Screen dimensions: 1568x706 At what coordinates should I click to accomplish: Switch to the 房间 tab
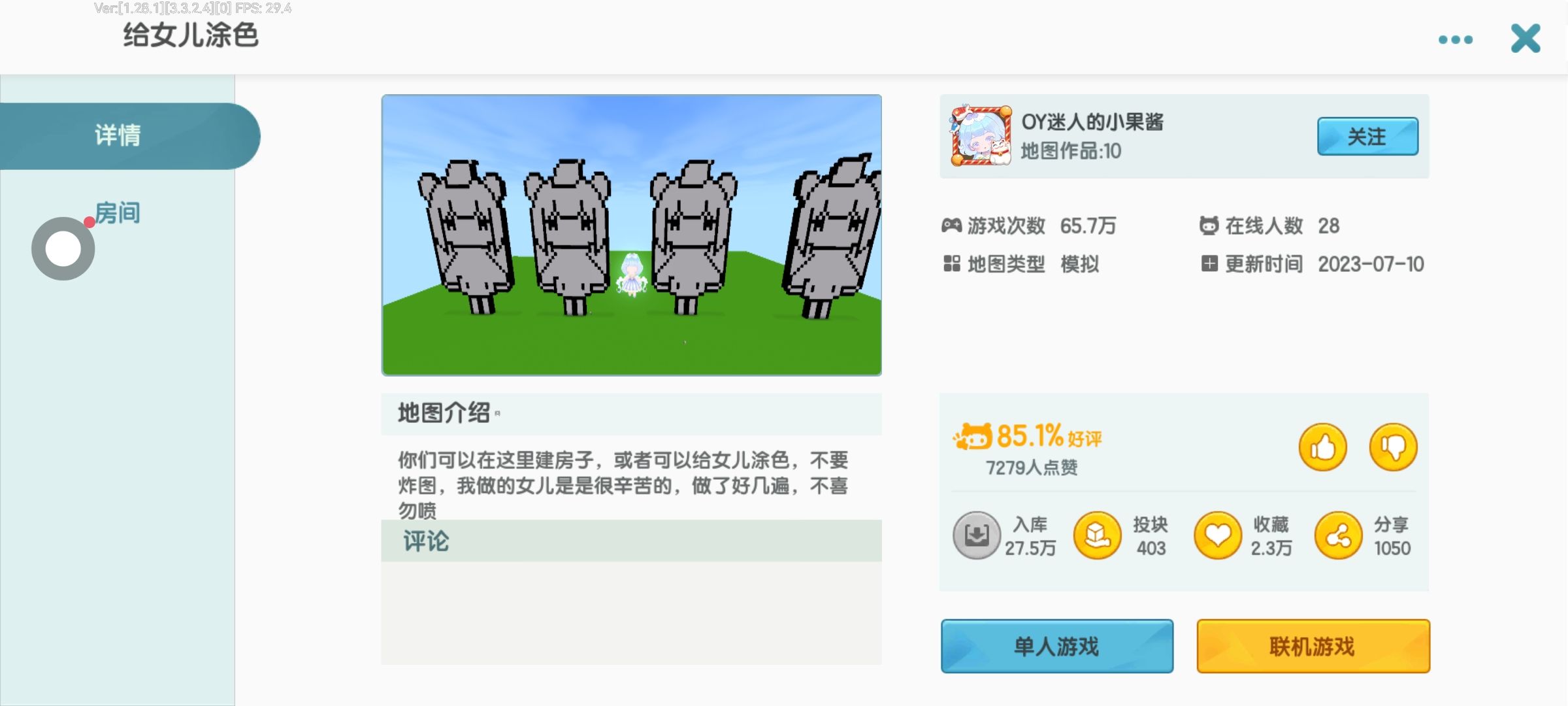(x=118, y=213)
